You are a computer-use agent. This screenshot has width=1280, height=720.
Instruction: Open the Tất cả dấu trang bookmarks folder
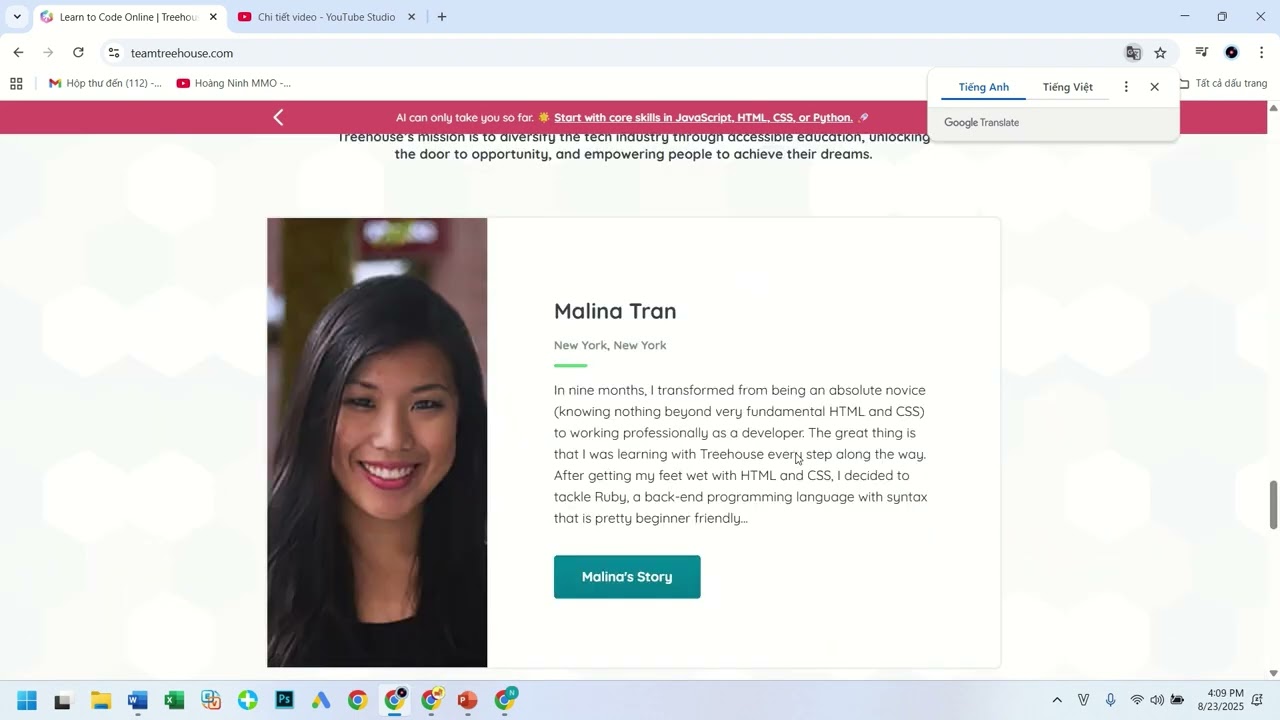click(1223, 84)
